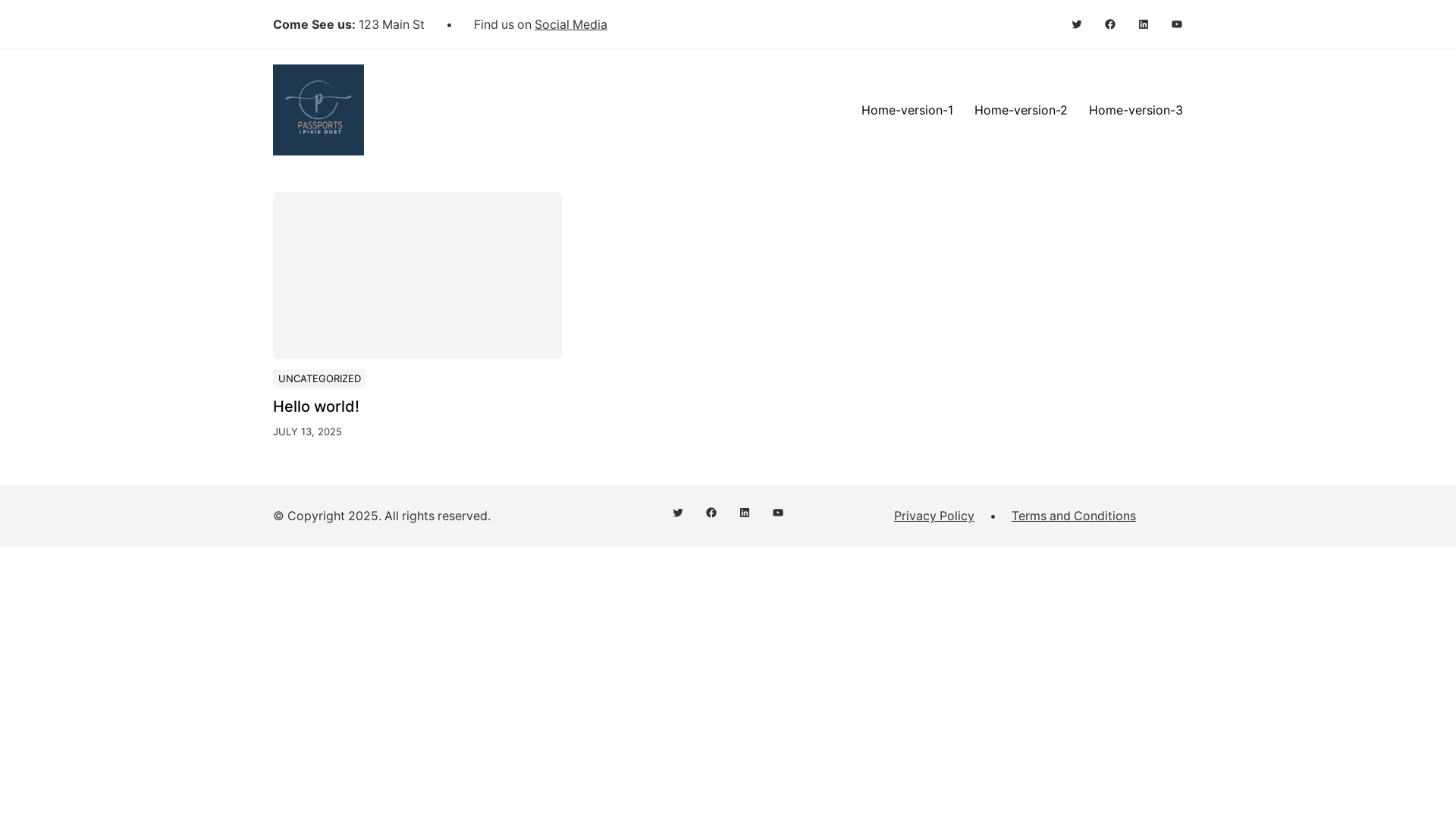The image size is (1456, 819).
Task: Click the Copyright 2025 footer text
Action: [x=381, y=516]
